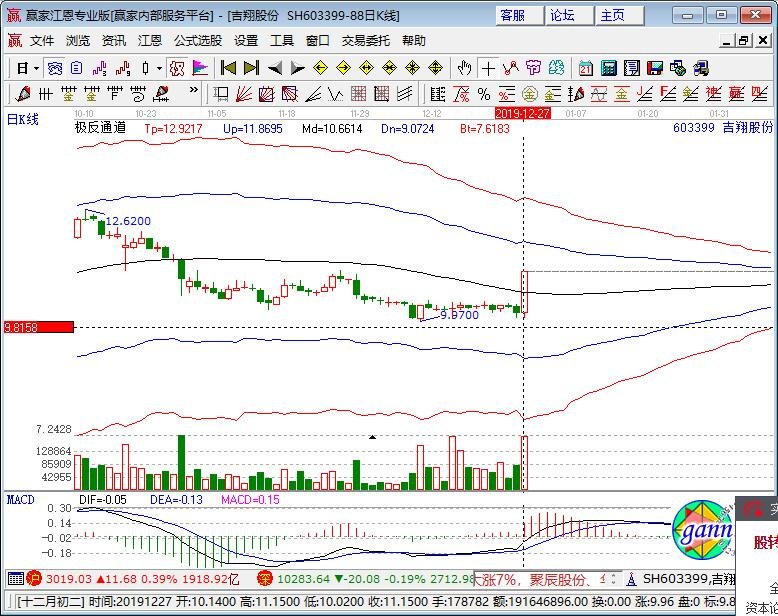Screen dimensions: 778x616
Task: Click the 极反通道 indicator label
Action: 101,128
